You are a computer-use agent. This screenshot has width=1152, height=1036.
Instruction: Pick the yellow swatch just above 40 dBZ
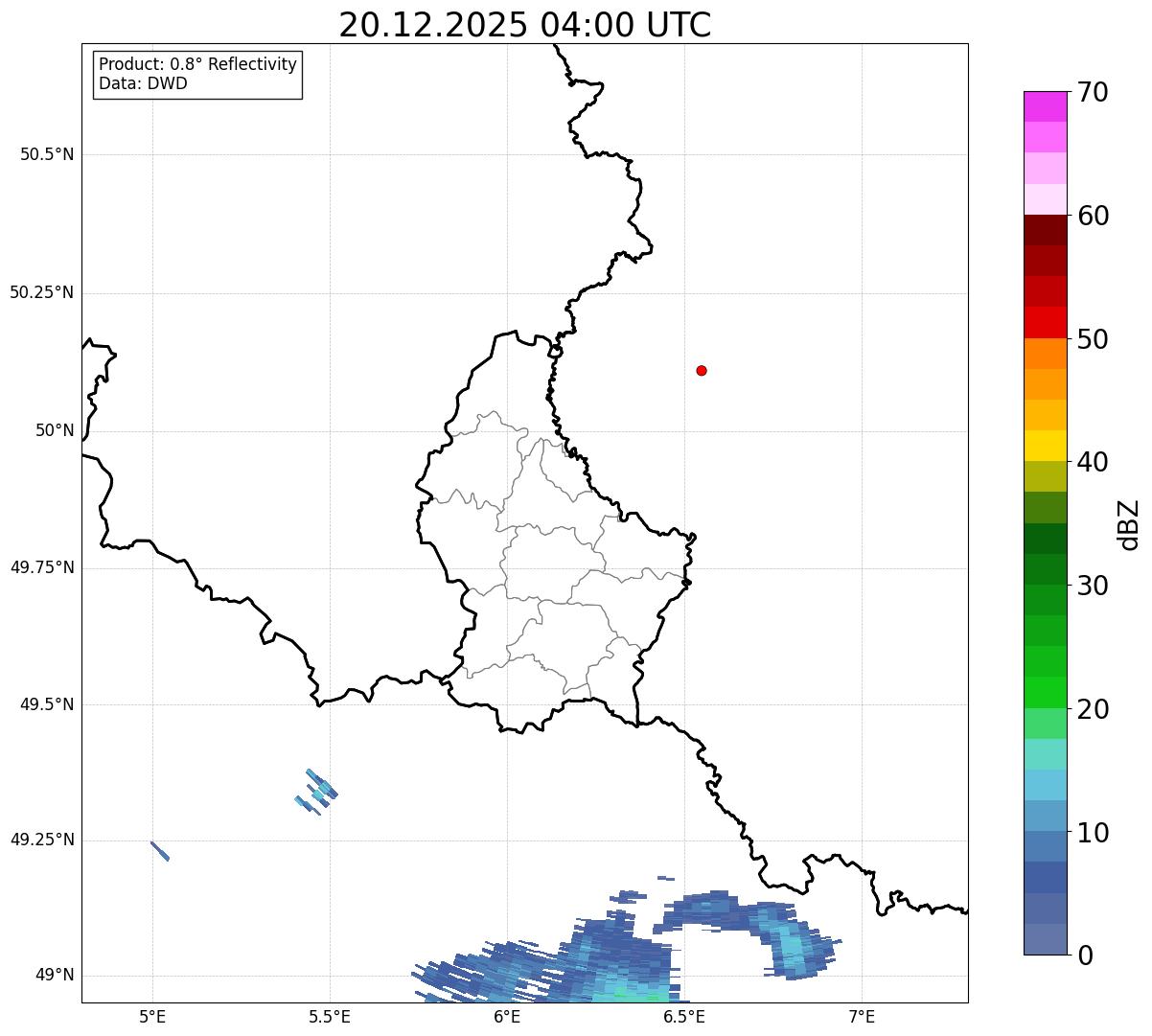(1045, 446)
